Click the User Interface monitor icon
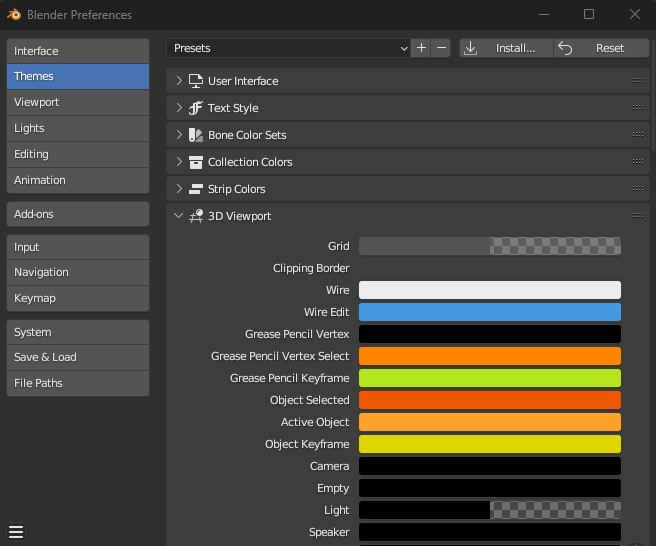The width and height of the screenshot is (656, 546). (195, 81)
